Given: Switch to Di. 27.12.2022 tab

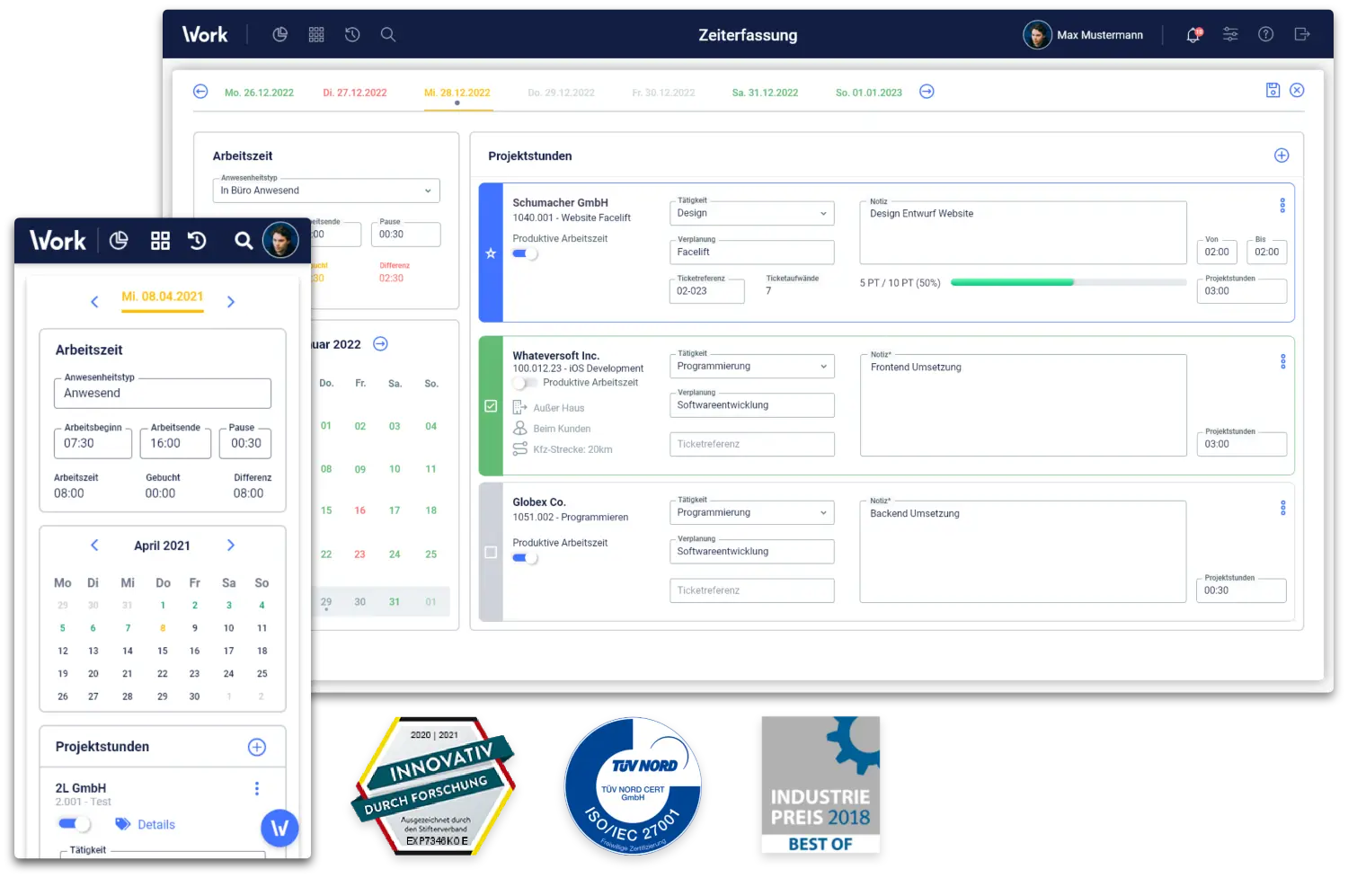Looking at the screenshot, I should [x=355, y=93].
